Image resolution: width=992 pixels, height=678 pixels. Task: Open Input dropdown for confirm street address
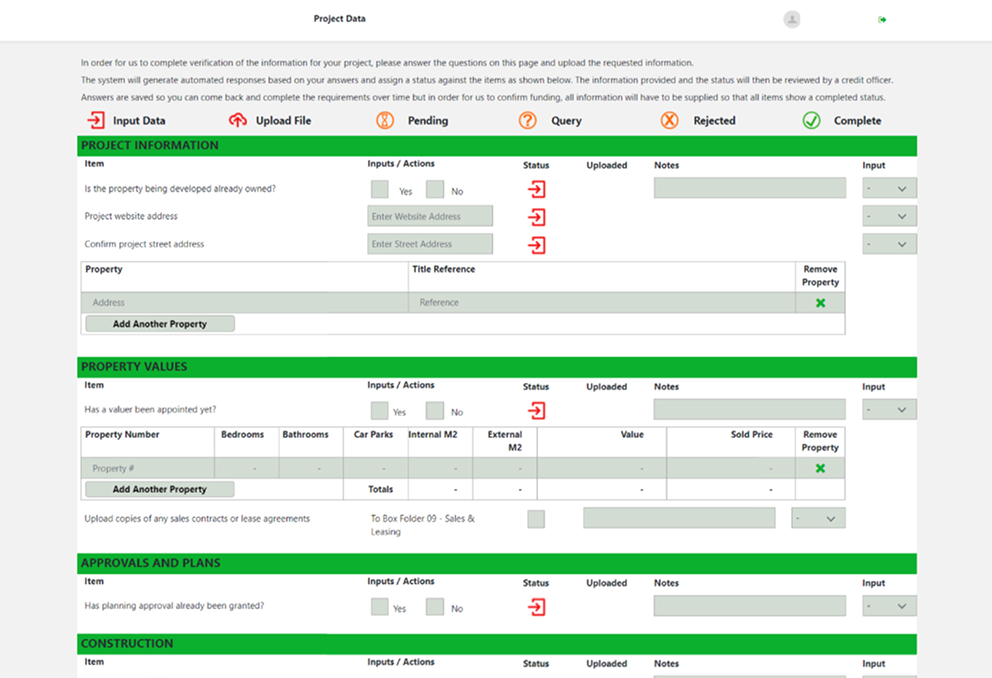click(x=889, y=244)
